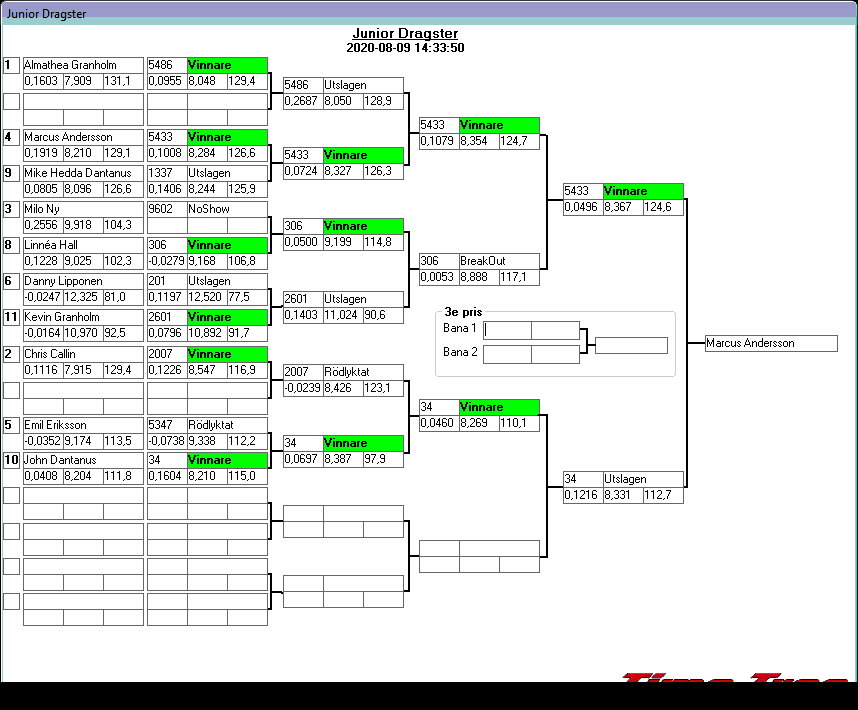Select seed number 1 box

[x=11, y=65]
